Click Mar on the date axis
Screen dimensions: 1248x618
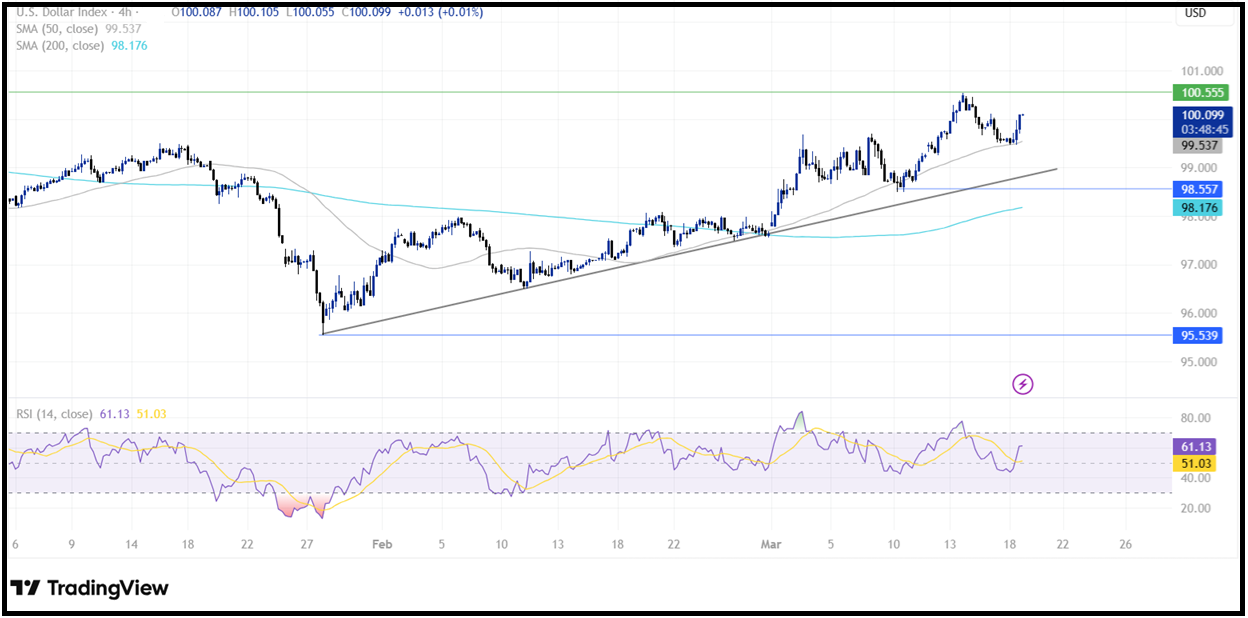[x=770, y=544]
